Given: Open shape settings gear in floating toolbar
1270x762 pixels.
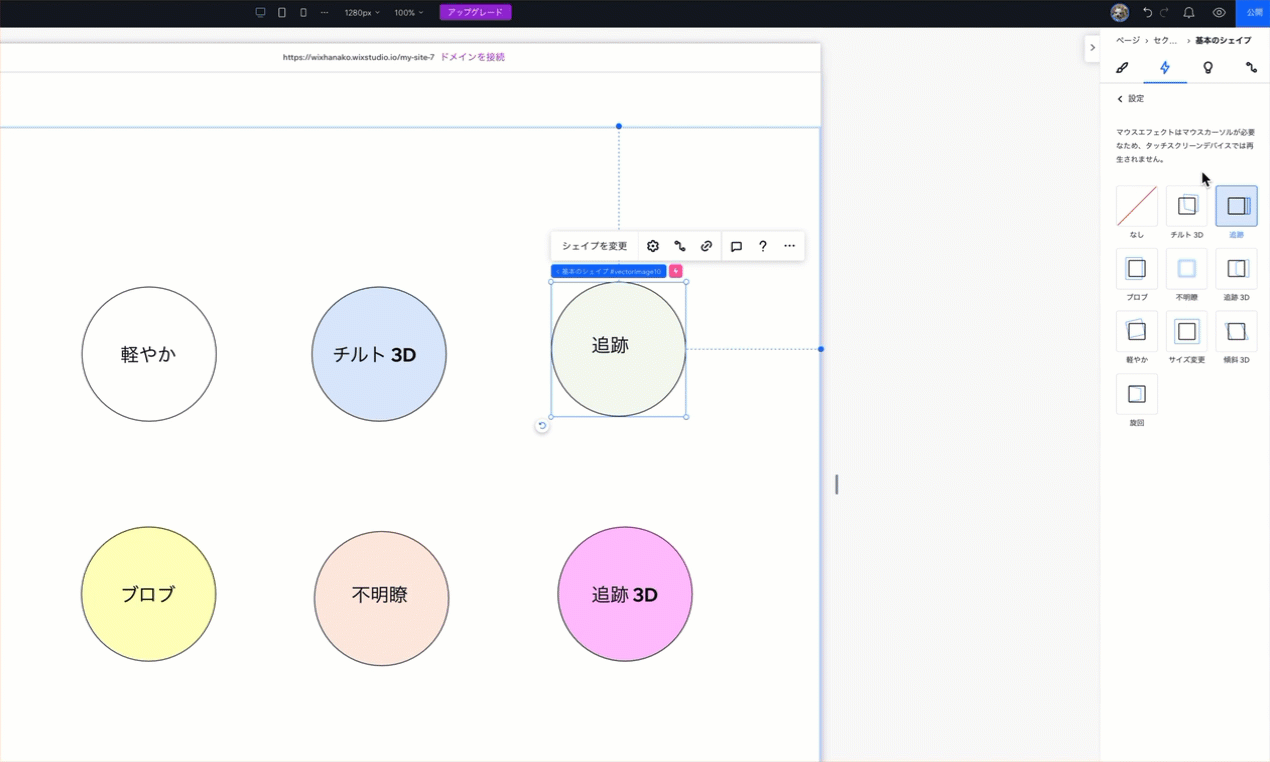Looking at the screenshot, I should 653,246.
